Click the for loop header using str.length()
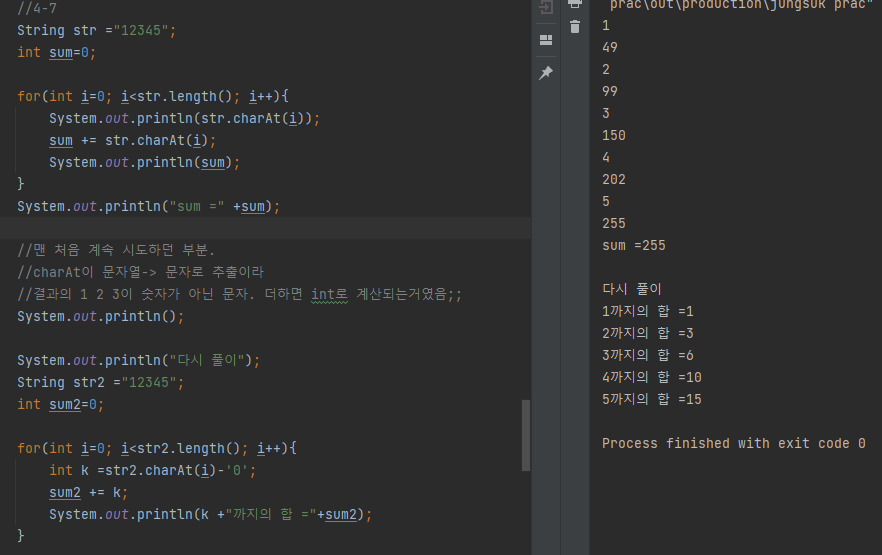The height and width of the screenshot is (555, 882). click(x=152, y=96)
